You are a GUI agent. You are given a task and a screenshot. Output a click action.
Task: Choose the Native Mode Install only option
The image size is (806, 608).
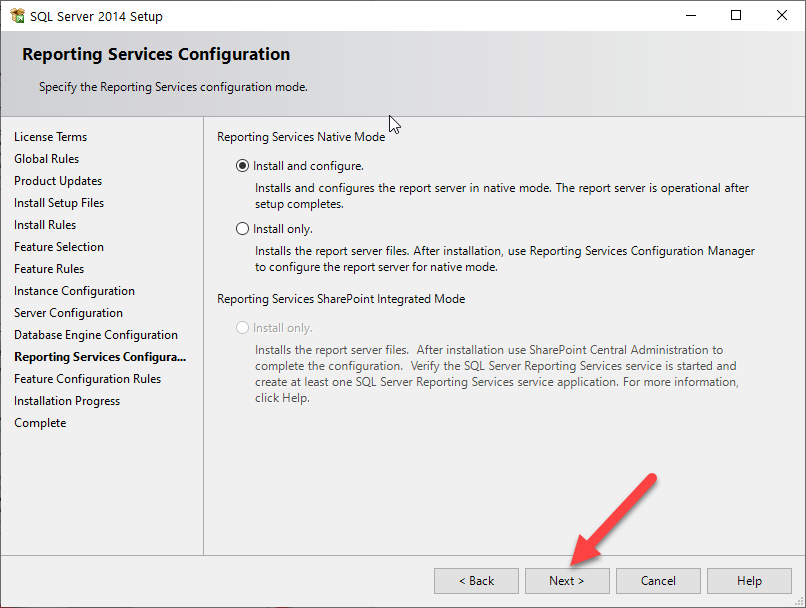[x=242, y=229]
